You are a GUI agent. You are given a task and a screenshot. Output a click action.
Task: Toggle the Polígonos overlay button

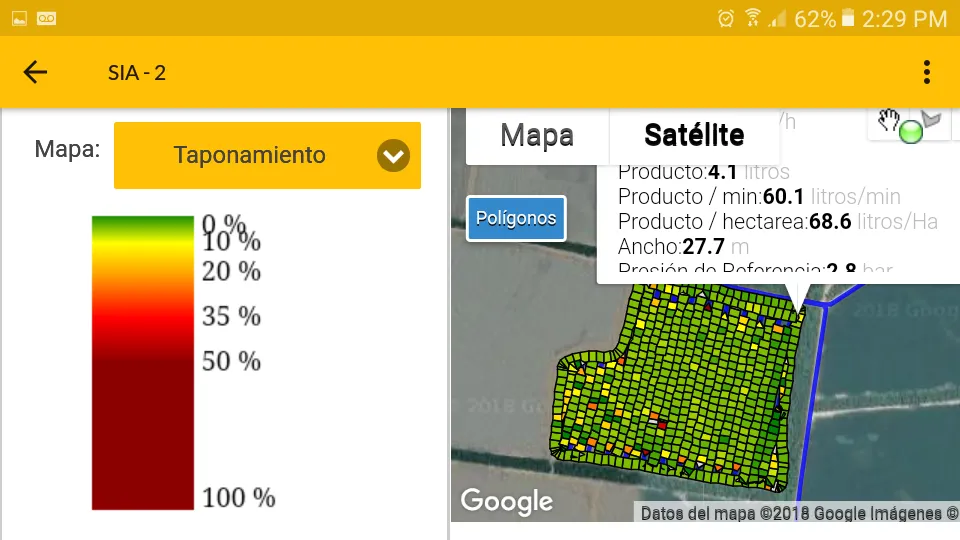pos(516,218)
